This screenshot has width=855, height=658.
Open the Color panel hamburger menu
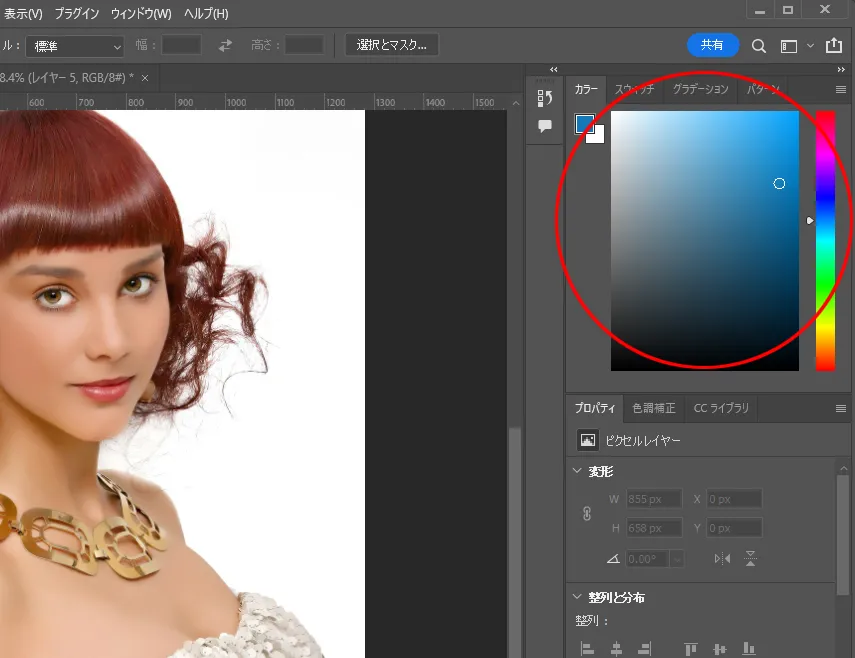coord(841,89)
